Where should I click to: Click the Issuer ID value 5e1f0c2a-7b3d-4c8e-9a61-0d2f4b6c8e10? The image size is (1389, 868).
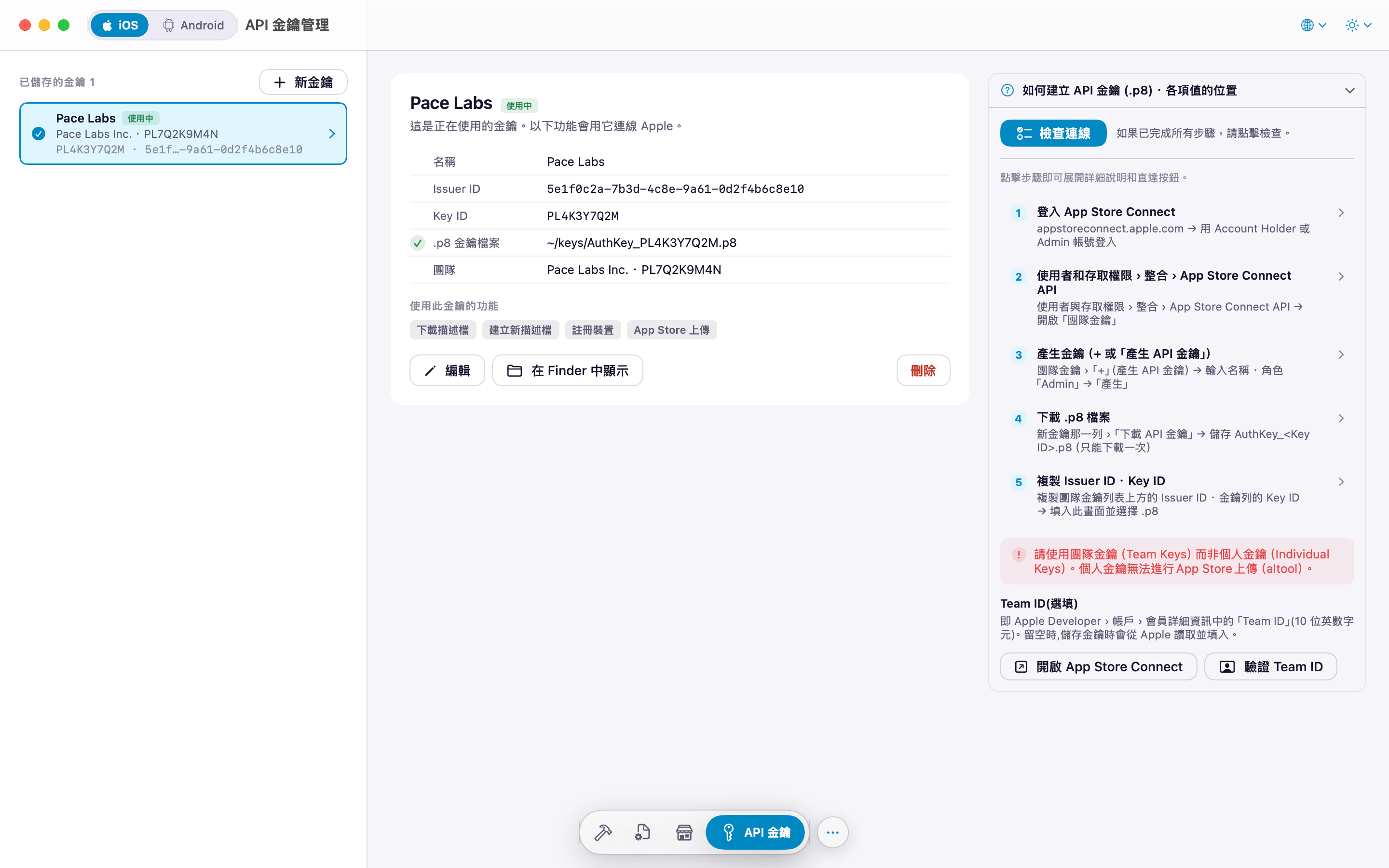[675, 189]
